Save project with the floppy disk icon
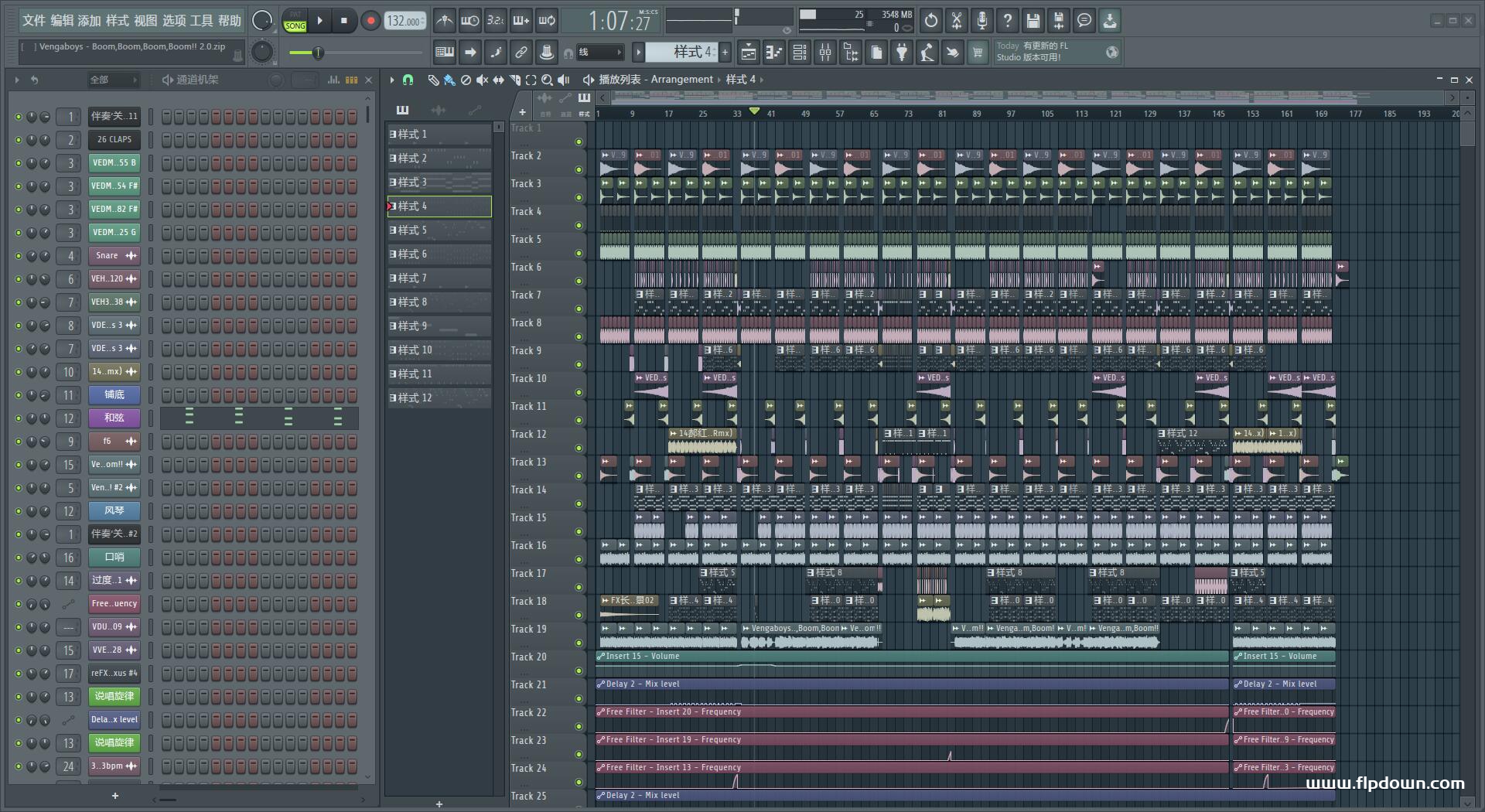 click(x=1033, y=21)
